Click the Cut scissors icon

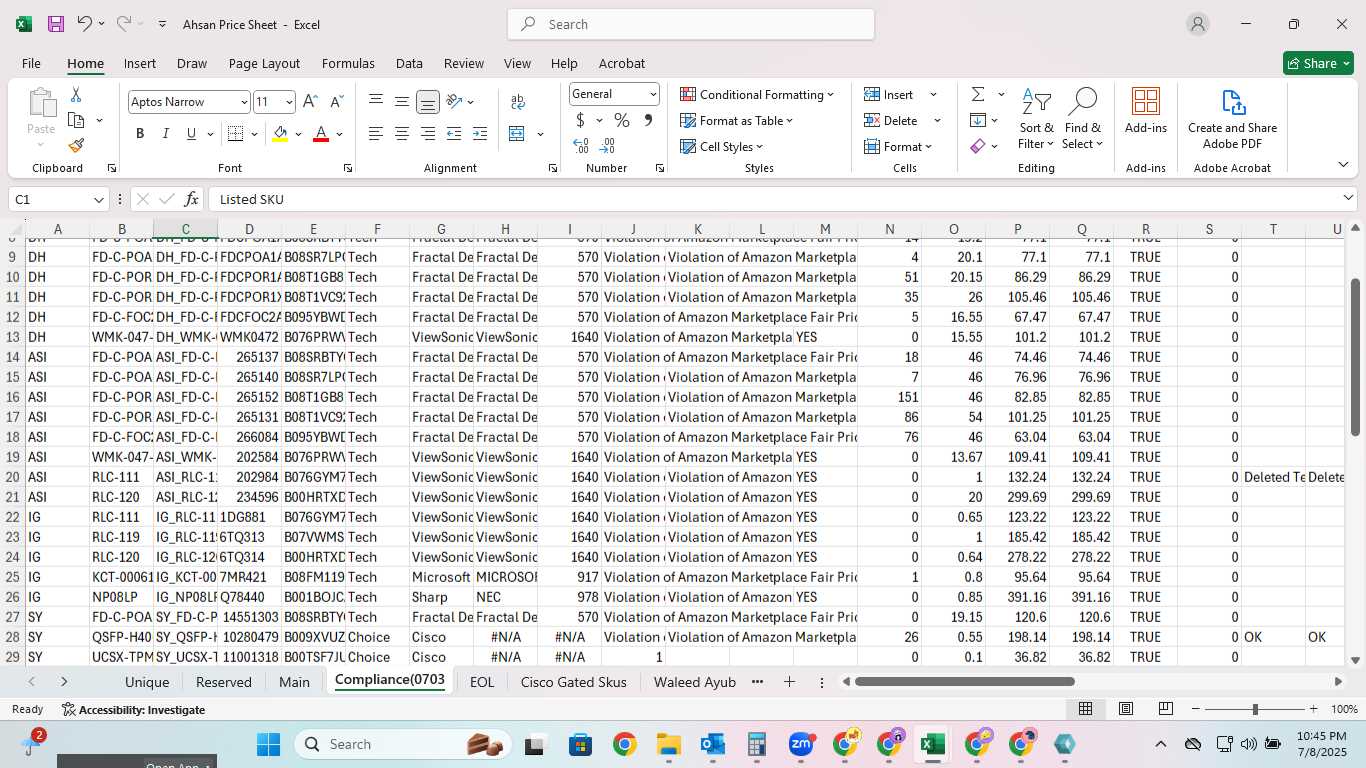click(x=76, y=95)
